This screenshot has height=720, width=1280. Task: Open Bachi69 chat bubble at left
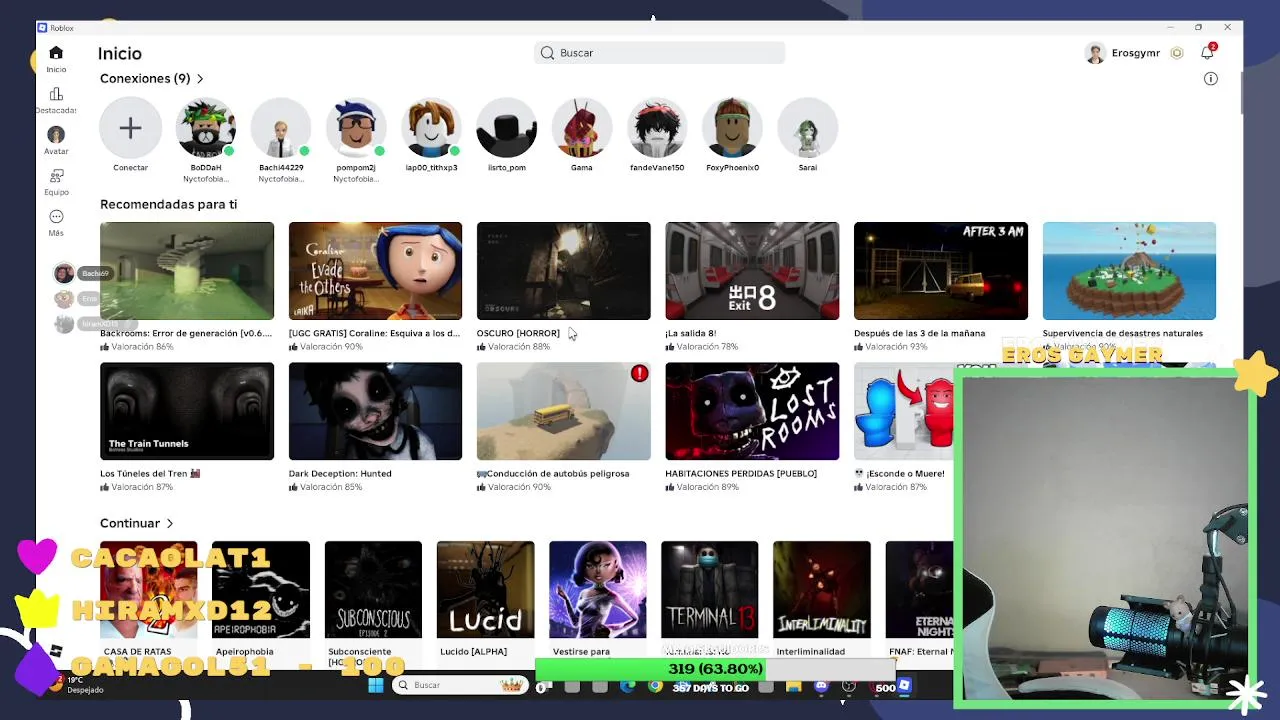tap(83, 273)
